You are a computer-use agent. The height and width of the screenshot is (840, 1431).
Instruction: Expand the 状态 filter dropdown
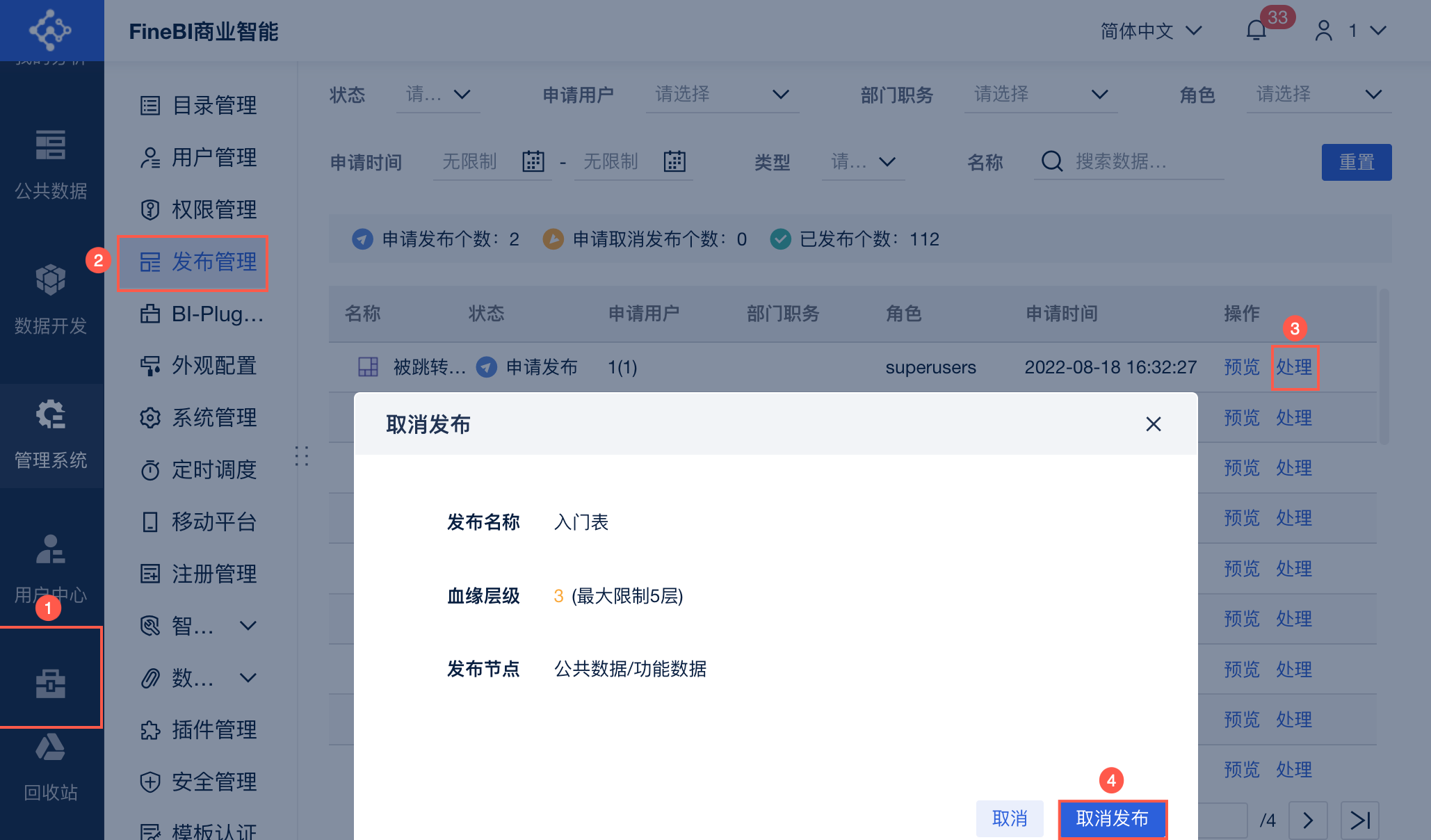[439, 95]
